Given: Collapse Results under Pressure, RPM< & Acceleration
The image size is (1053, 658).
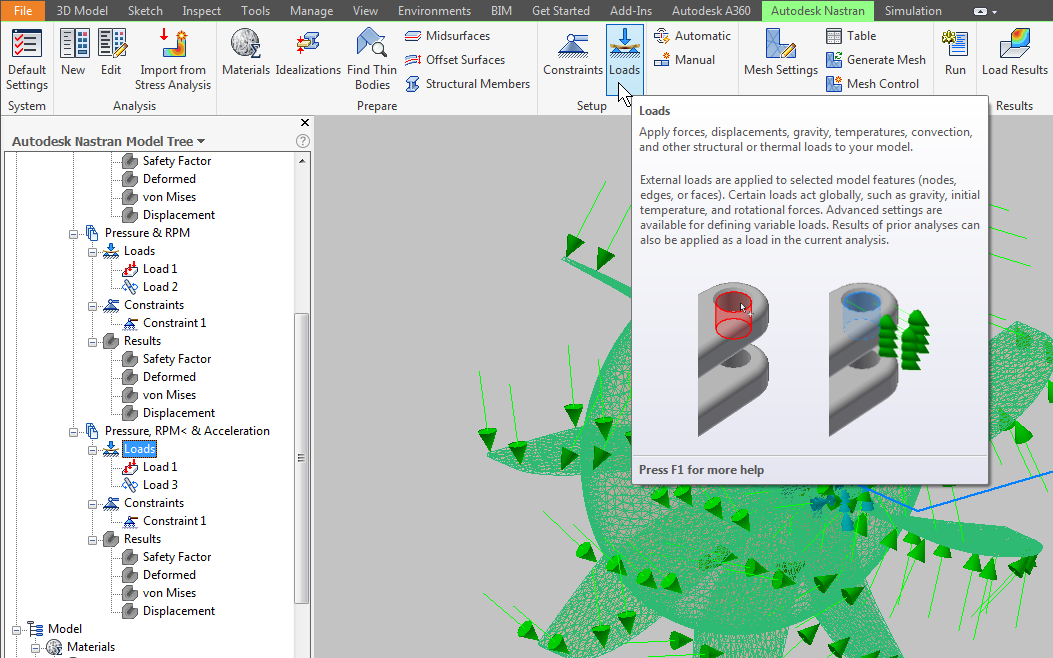Looking at the screenshot, I should click(93, 540).
